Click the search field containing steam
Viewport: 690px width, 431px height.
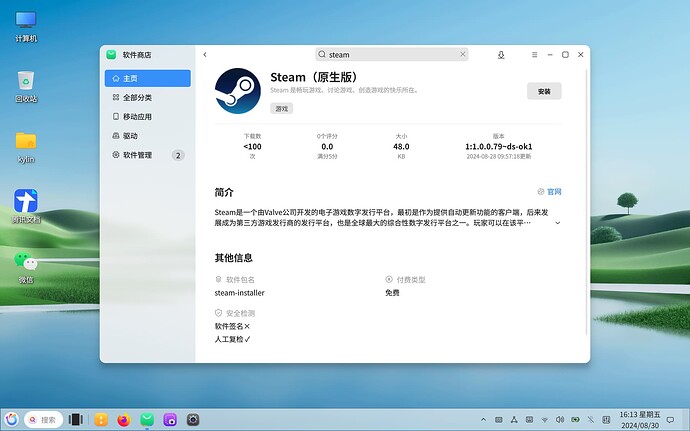[392, 54]
